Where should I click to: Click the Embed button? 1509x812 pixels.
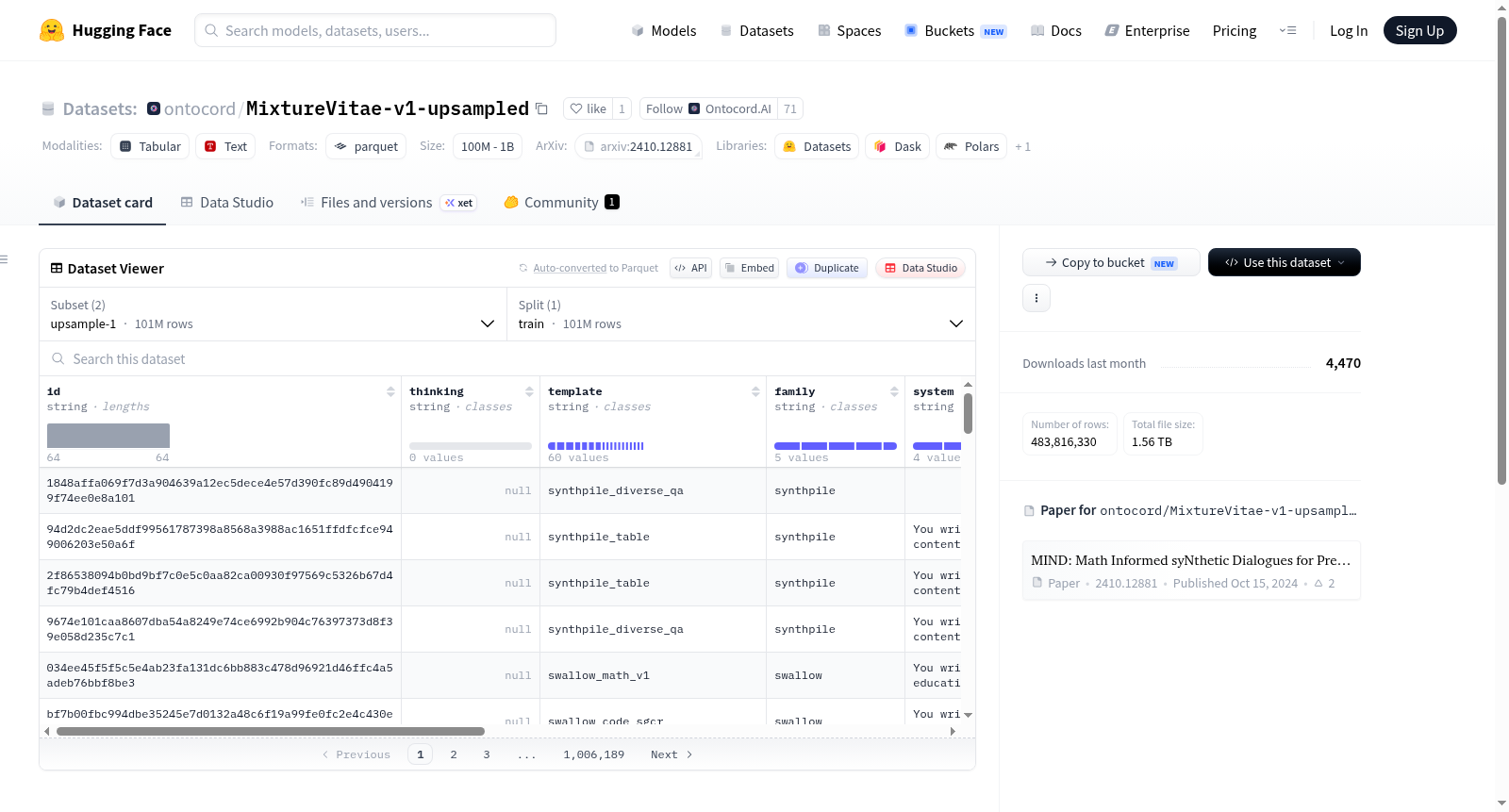click(750, 268)
